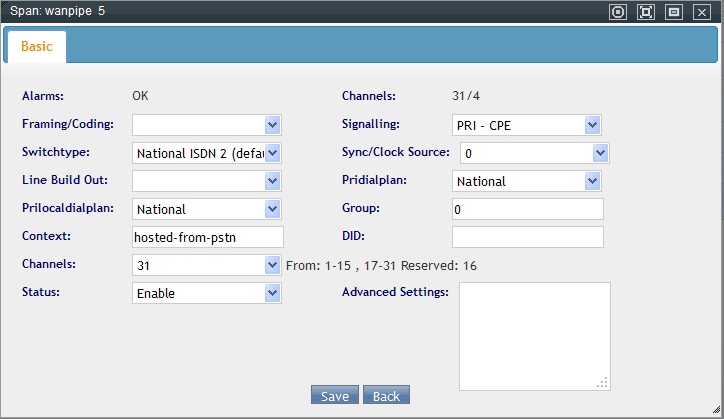Expand the Signalling PRI - CPE dropdown
The height and width of the screenshot is (419, 724).
tap(526, 125)
